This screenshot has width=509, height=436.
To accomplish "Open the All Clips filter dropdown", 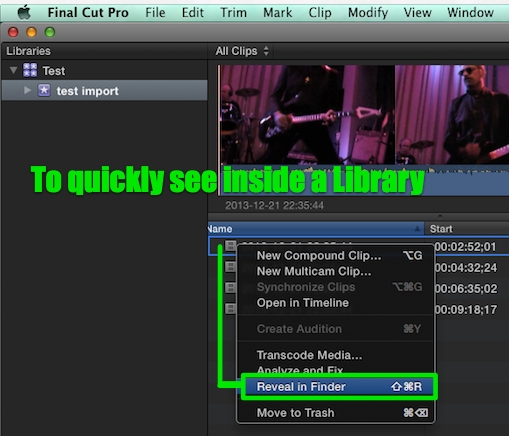I will [242, 51].
